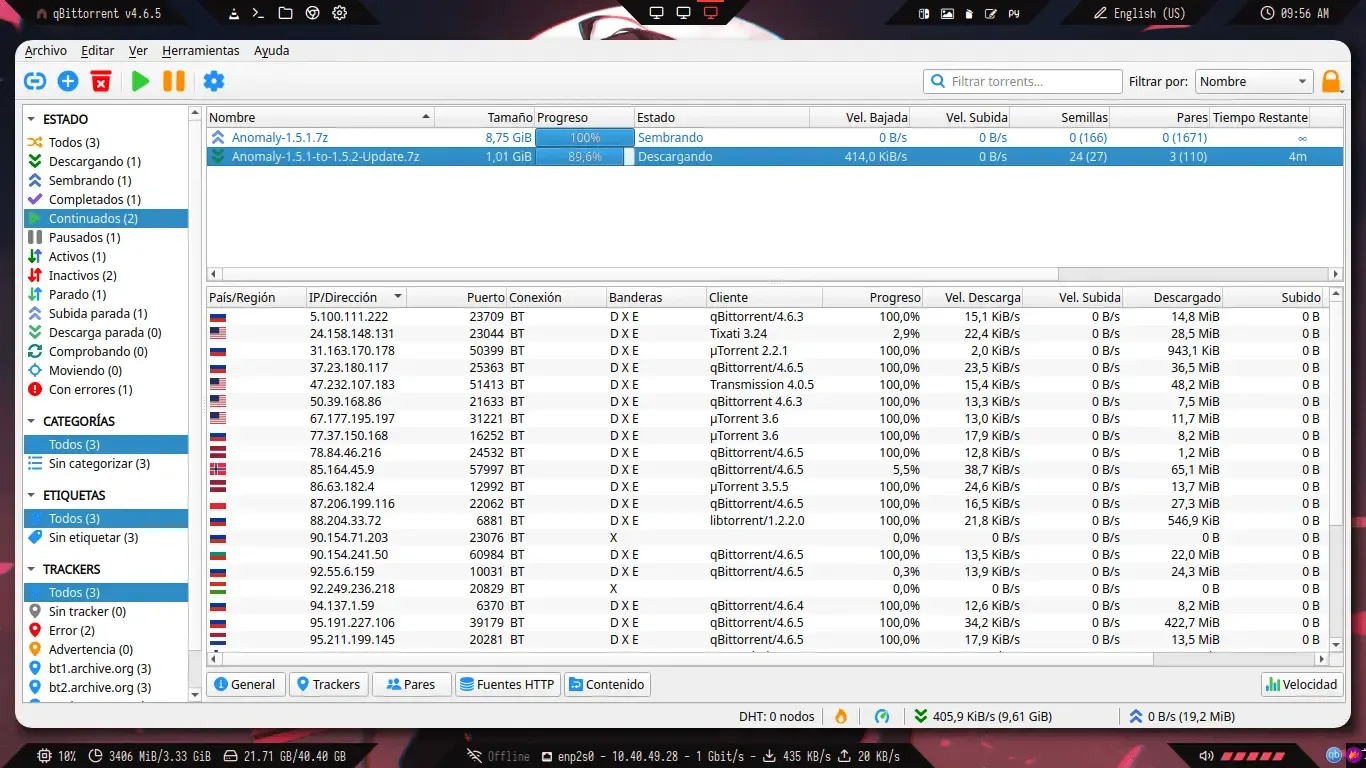Collapse the TRACKERS filter section

coord(31,570)
